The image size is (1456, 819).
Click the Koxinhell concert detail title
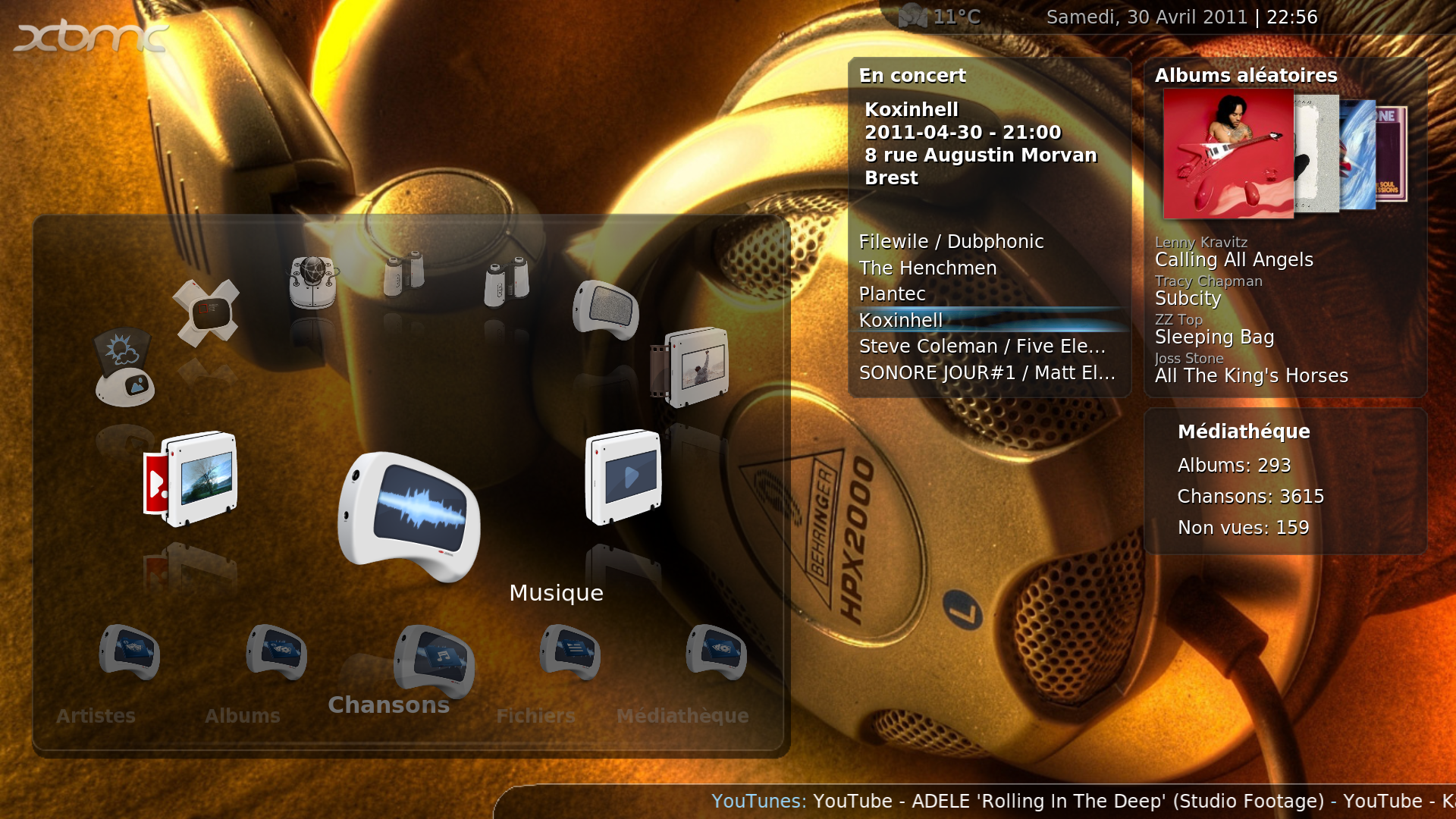[x=911, y=109]
